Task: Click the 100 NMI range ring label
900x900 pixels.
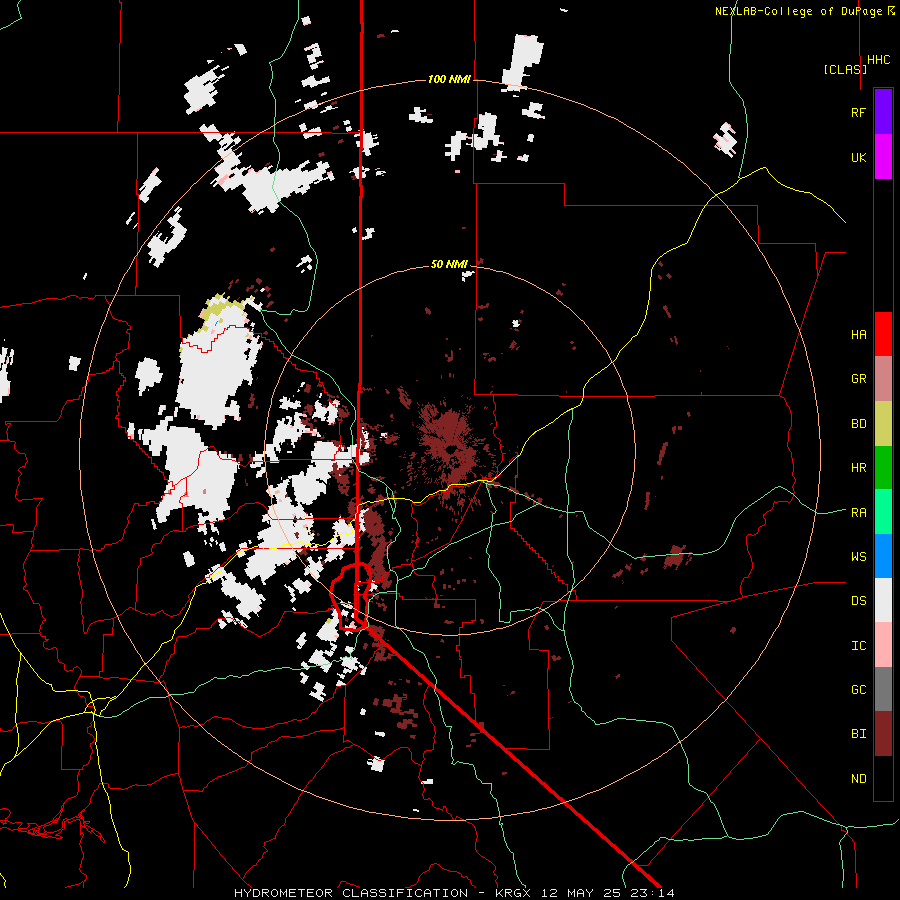Action: 449,79
